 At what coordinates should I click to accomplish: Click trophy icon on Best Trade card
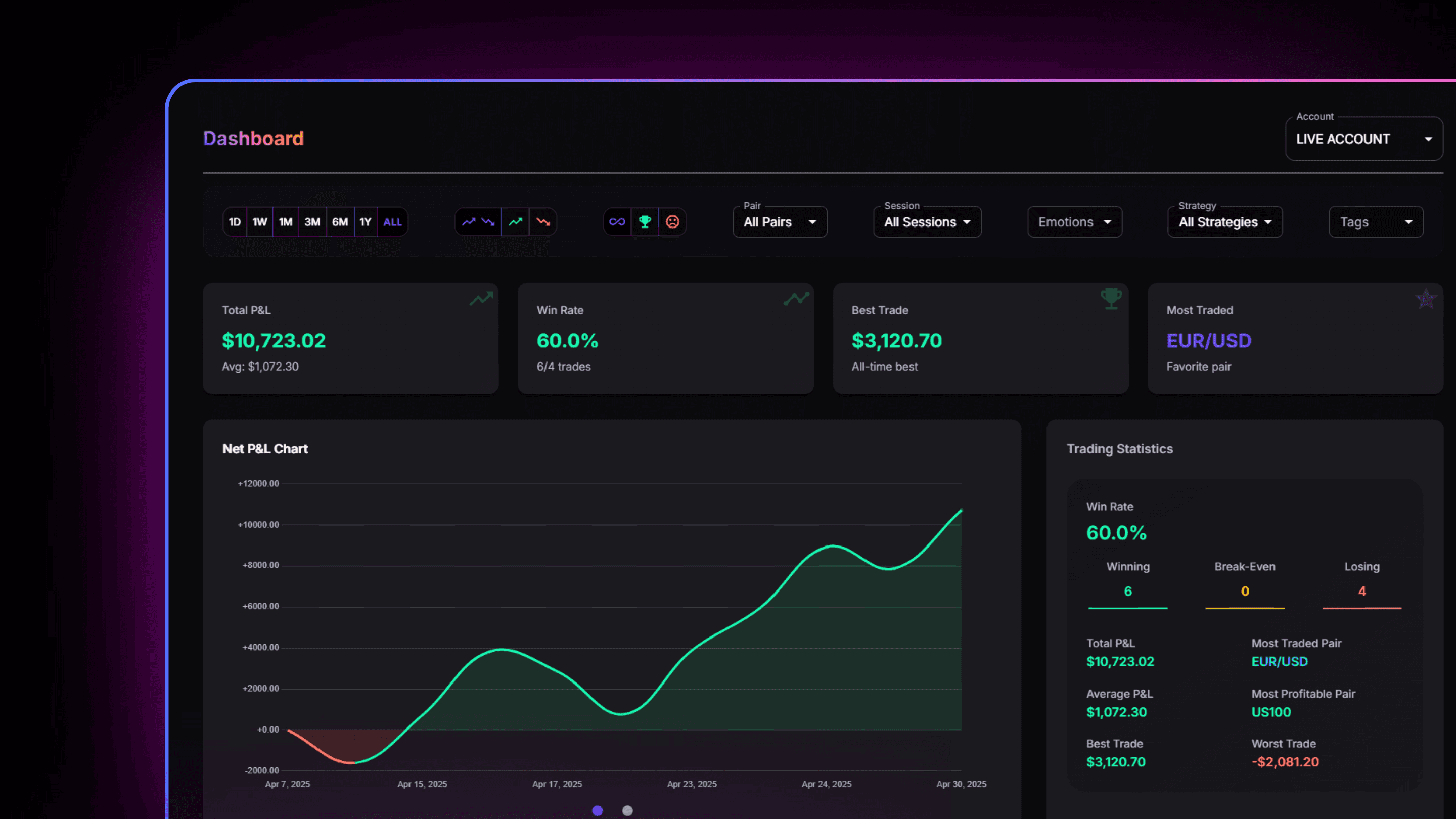coord(1111,298)
